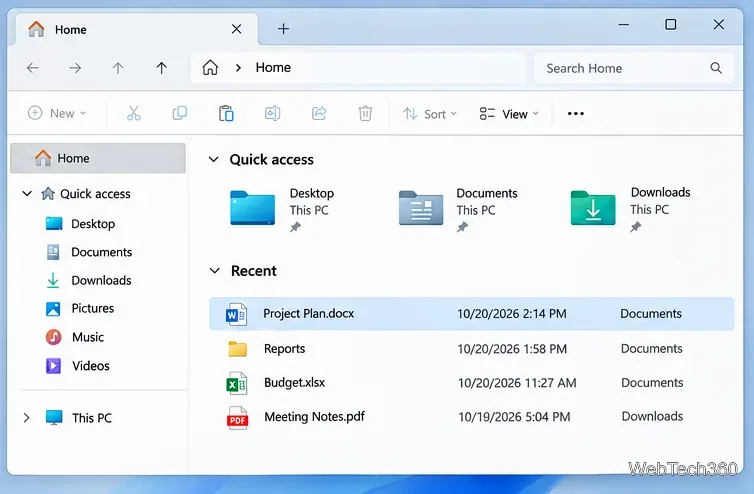
Task: Close the Home tab
Action: pos(236,29)
